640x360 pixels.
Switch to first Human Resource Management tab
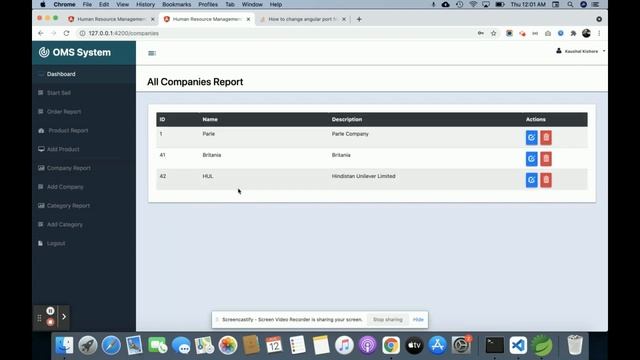pos(111,19)
